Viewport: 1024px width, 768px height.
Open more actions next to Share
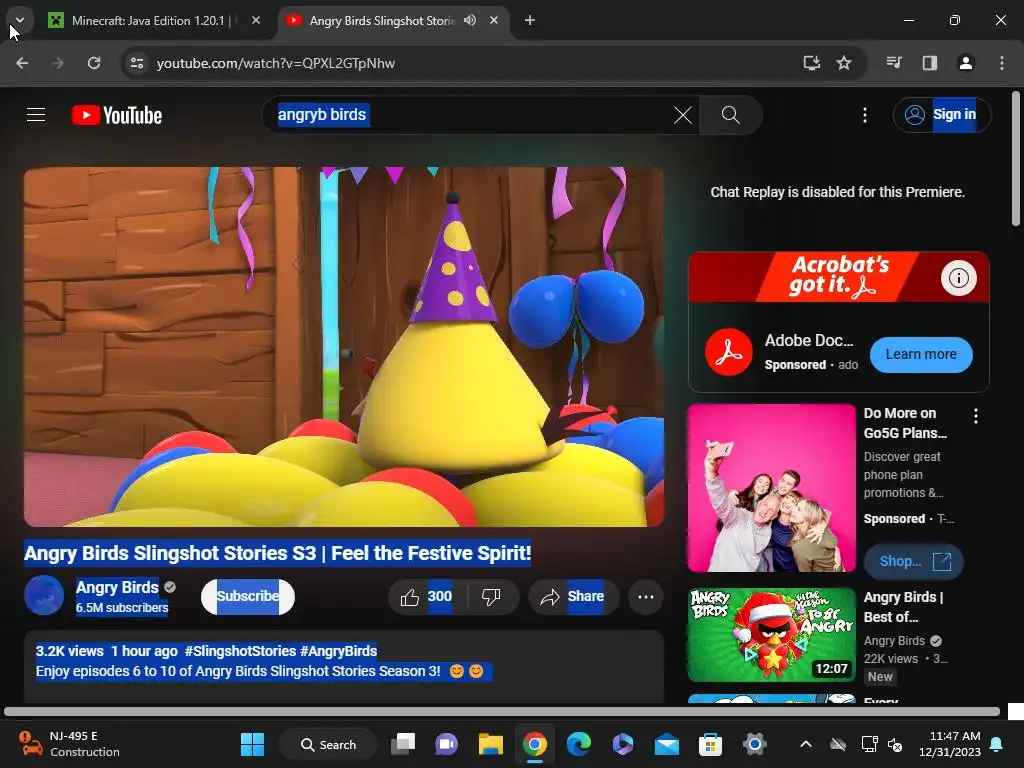pyautogui.click(x=646, y=596)
